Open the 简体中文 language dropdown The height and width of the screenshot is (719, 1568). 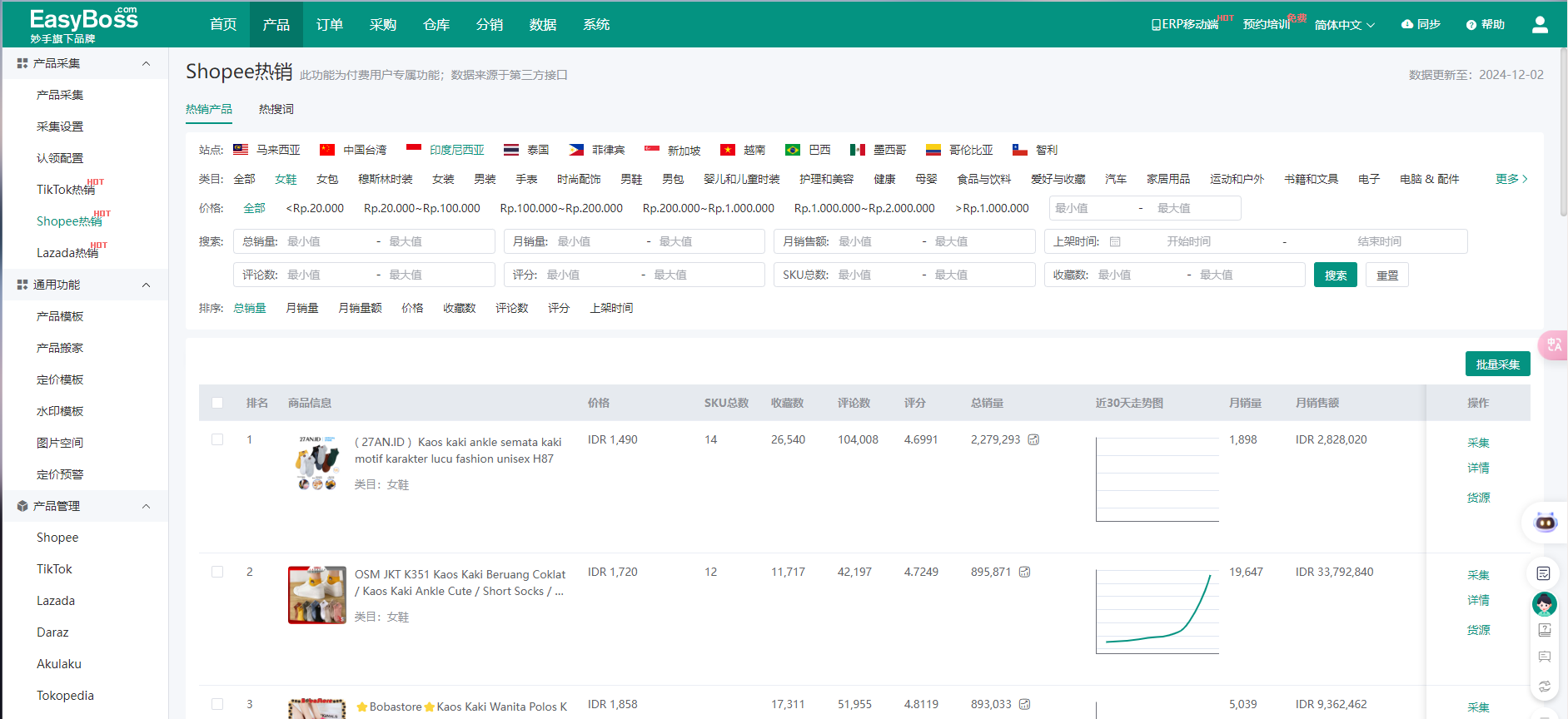(x=1344, y=25)
